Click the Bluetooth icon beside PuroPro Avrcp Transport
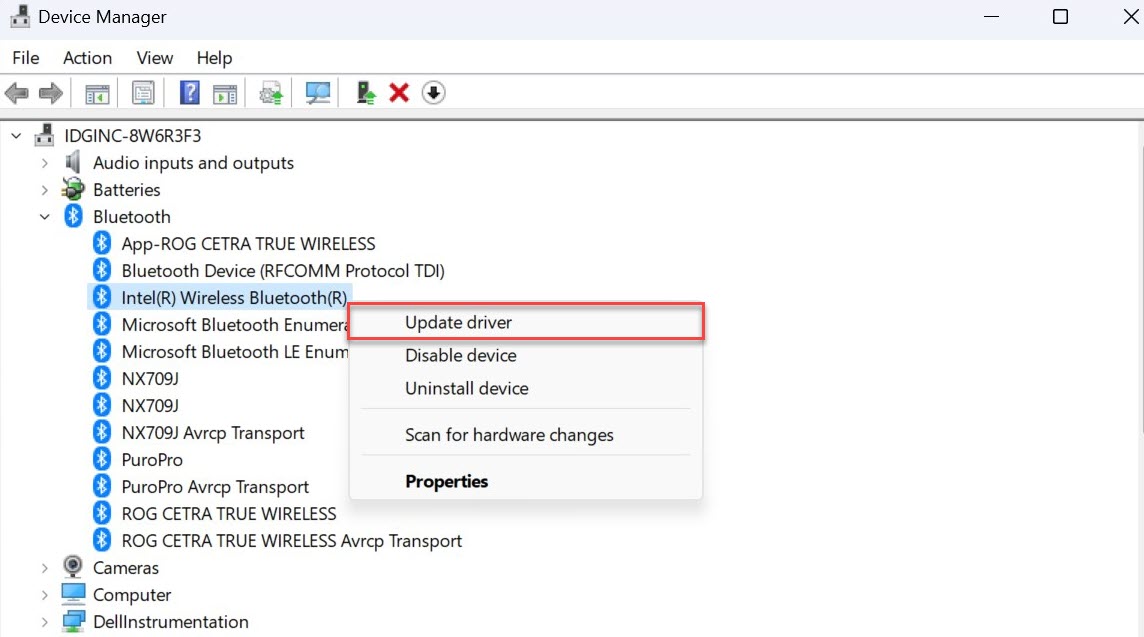The width and height of the screenshot is (1144, 637). point(102,486)
